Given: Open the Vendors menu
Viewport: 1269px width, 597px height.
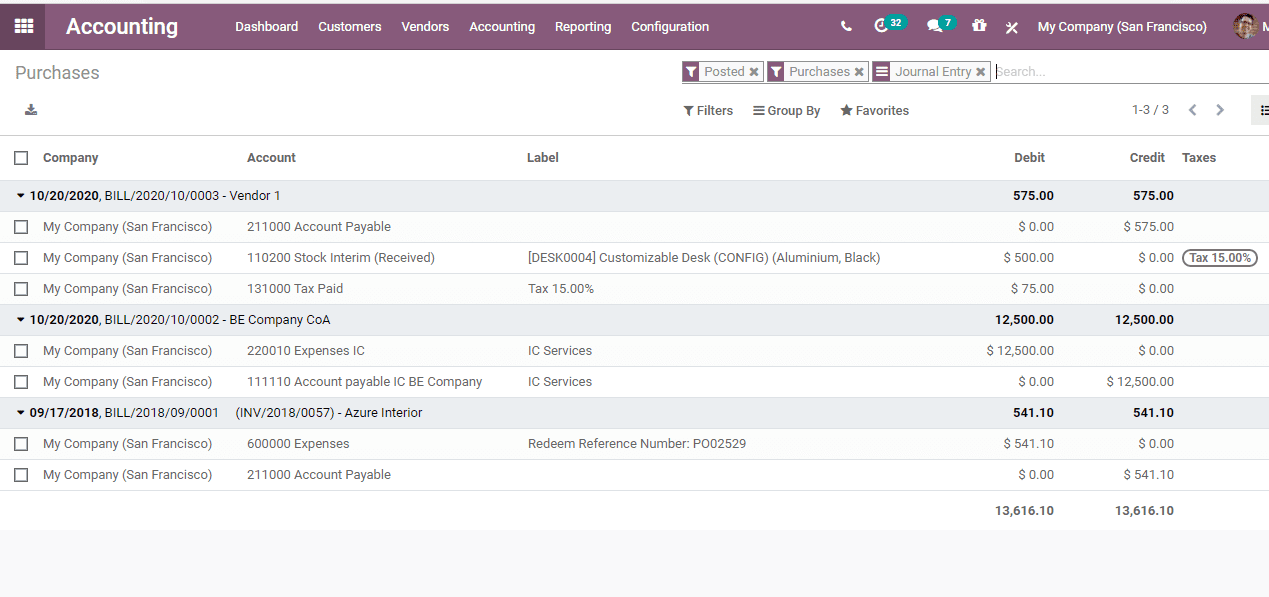Looking at the screenshot, I should pos(425,27).
